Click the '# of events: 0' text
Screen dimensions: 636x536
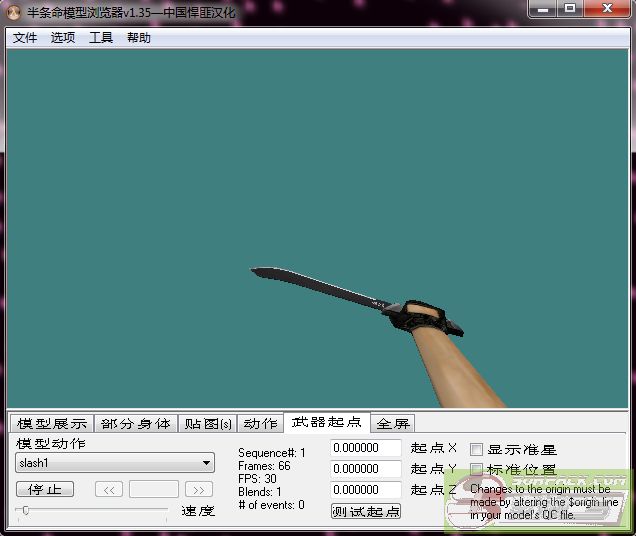pos(271,505)
